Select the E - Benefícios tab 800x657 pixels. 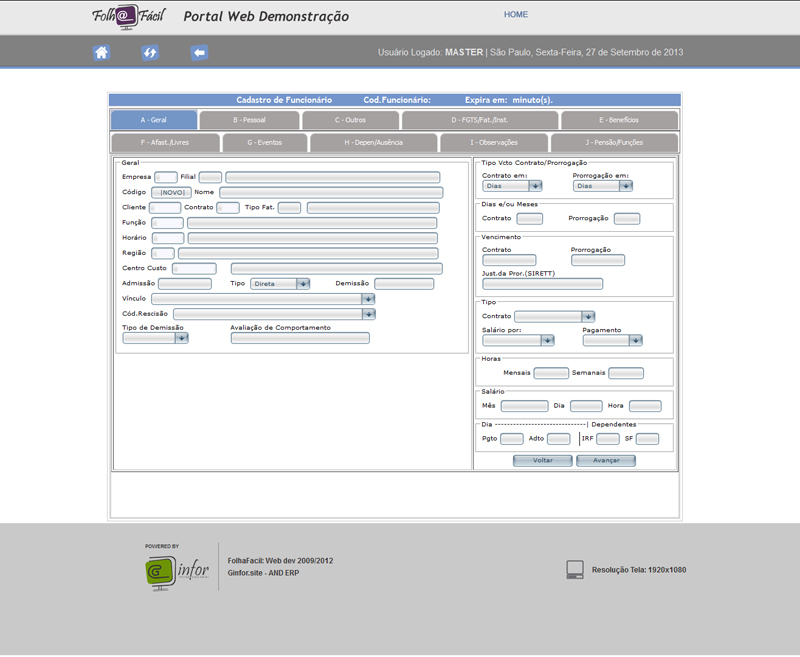click(x=619, y=120)
